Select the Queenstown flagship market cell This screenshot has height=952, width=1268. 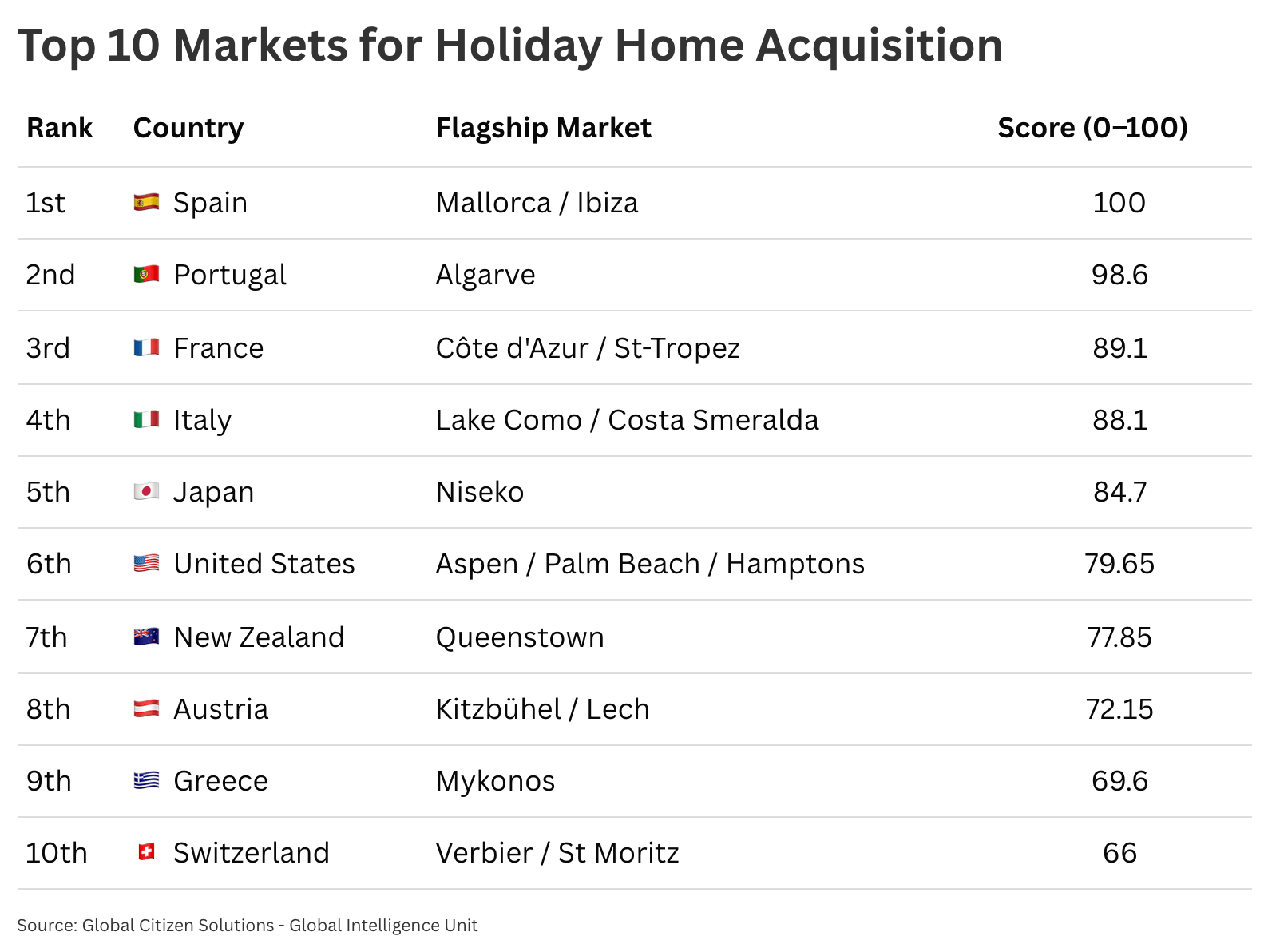point(520,637)
